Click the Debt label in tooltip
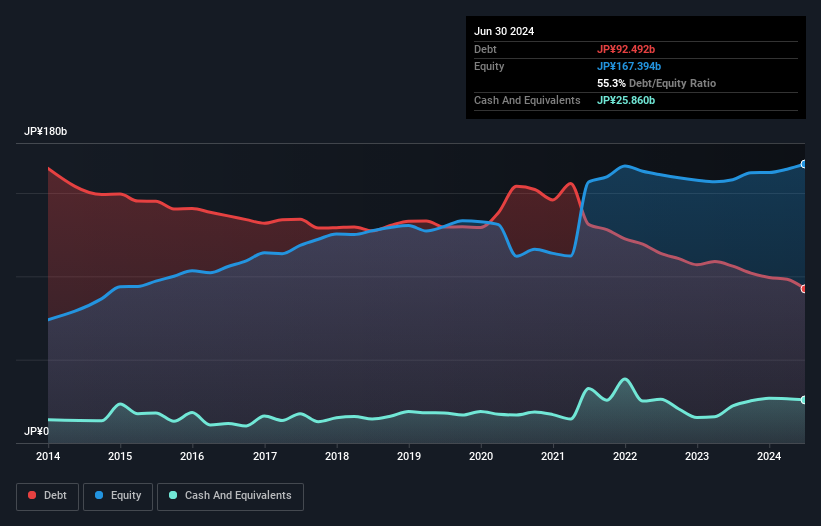This screenshot has height=526, width=821. [485, 49]
